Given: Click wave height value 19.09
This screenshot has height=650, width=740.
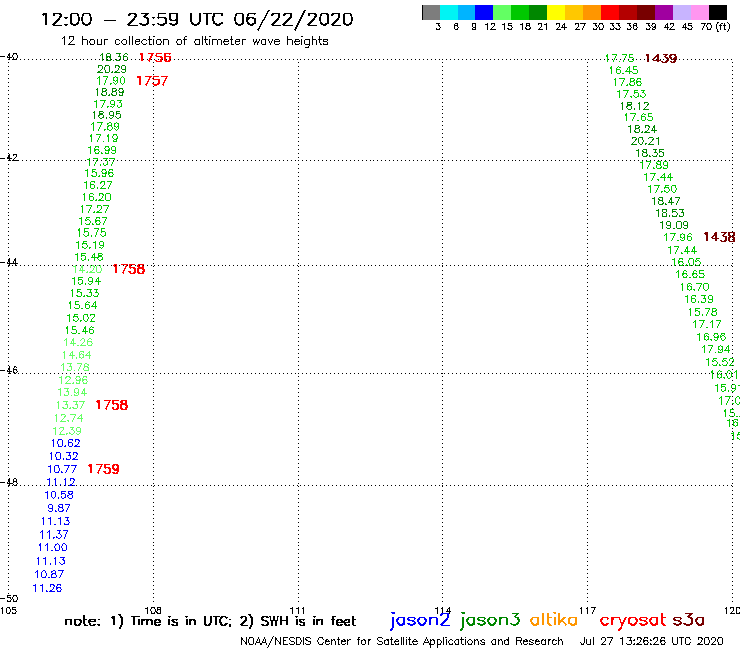Looking at the screenshot, I should [x=674, y=226].
